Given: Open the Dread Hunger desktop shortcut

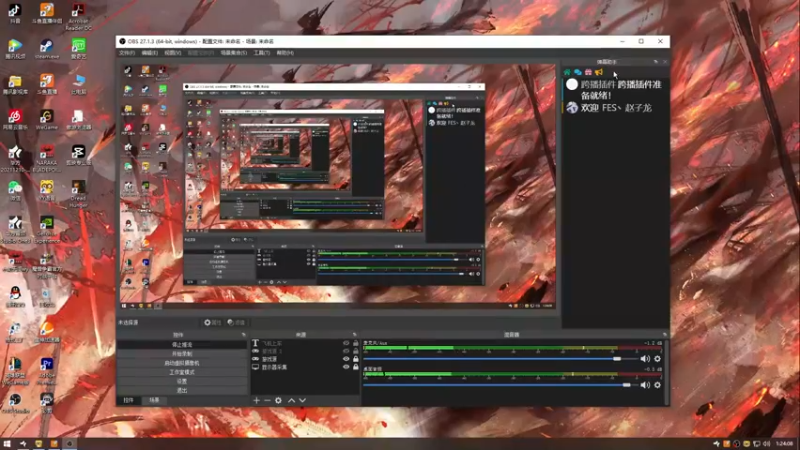Looking at the screenshot, I should pos(78,194).
